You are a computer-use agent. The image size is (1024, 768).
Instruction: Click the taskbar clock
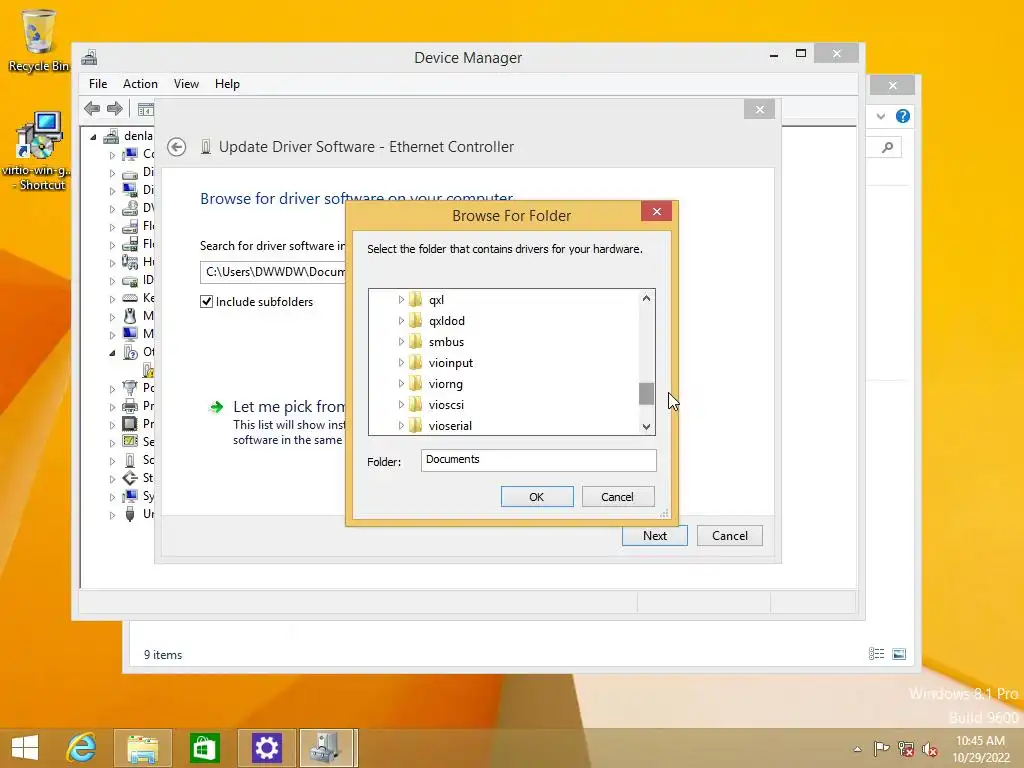click(x=981, y=748)
